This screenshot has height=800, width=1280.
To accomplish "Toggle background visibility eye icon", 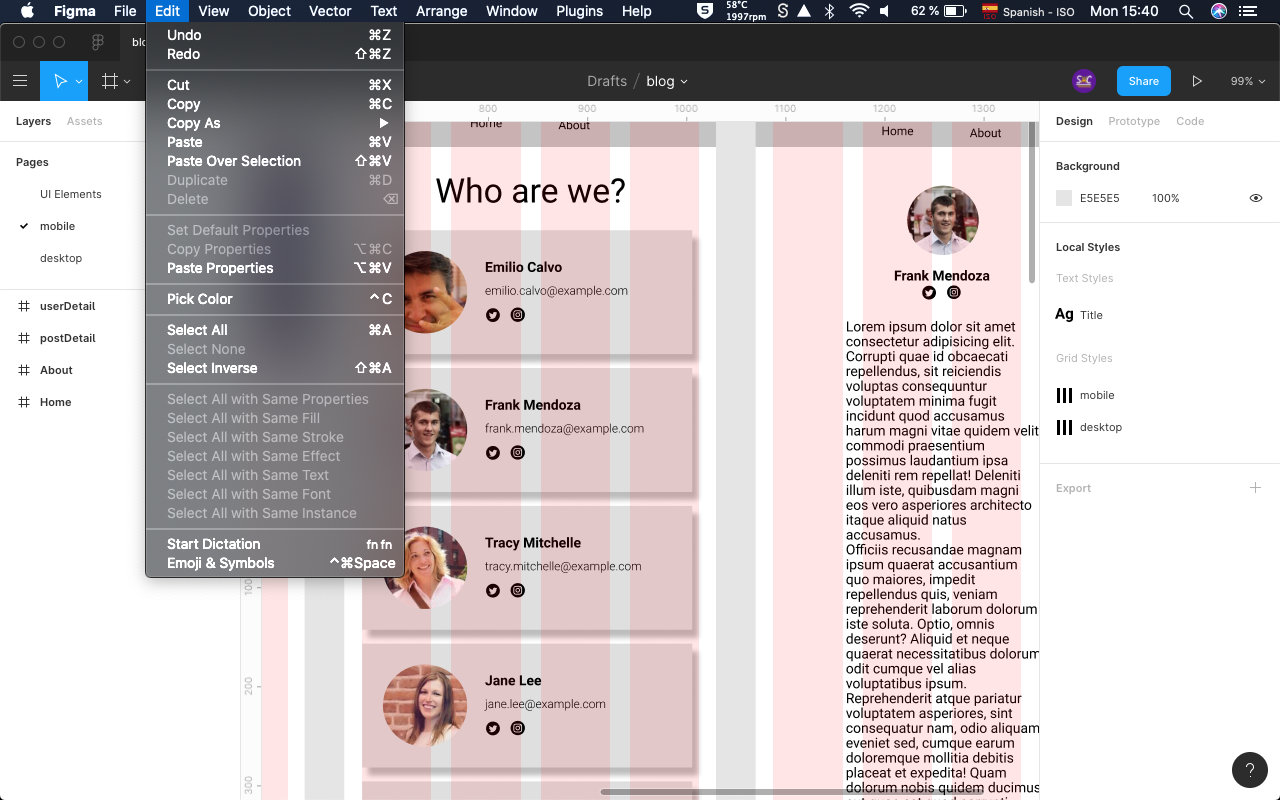I will point(1256,198).
